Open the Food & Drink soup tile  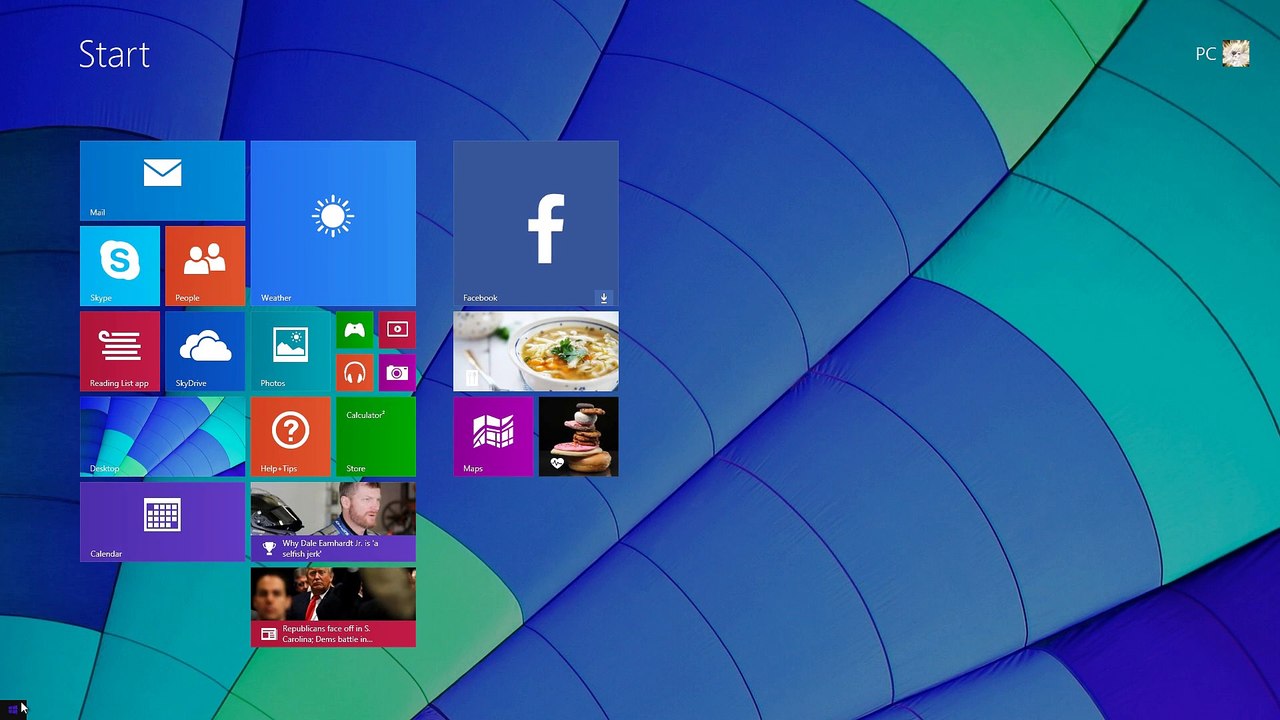[x=536, y=351]
